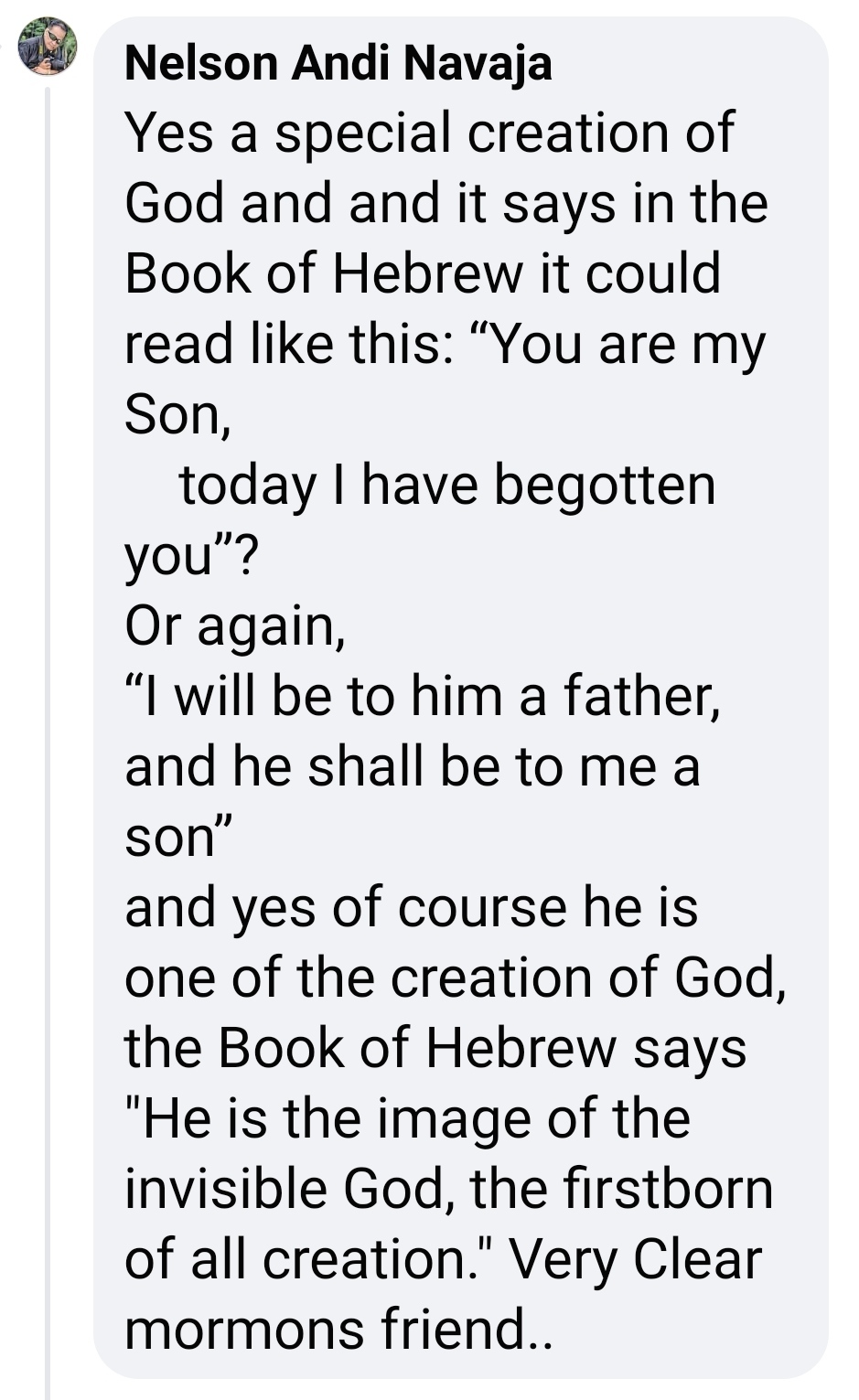Select the line "one of the creation of God,"

[456, 978]
